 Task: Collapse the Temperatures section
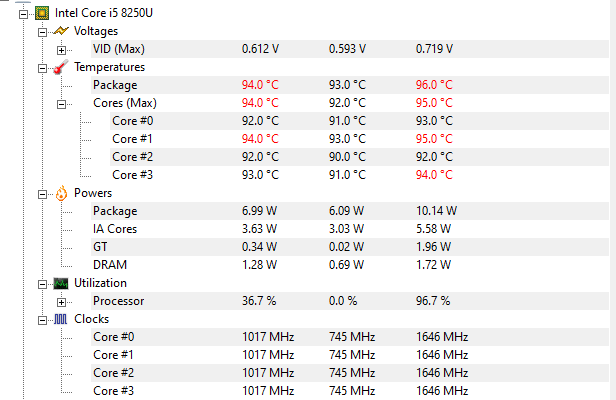(x=42, y=68)
